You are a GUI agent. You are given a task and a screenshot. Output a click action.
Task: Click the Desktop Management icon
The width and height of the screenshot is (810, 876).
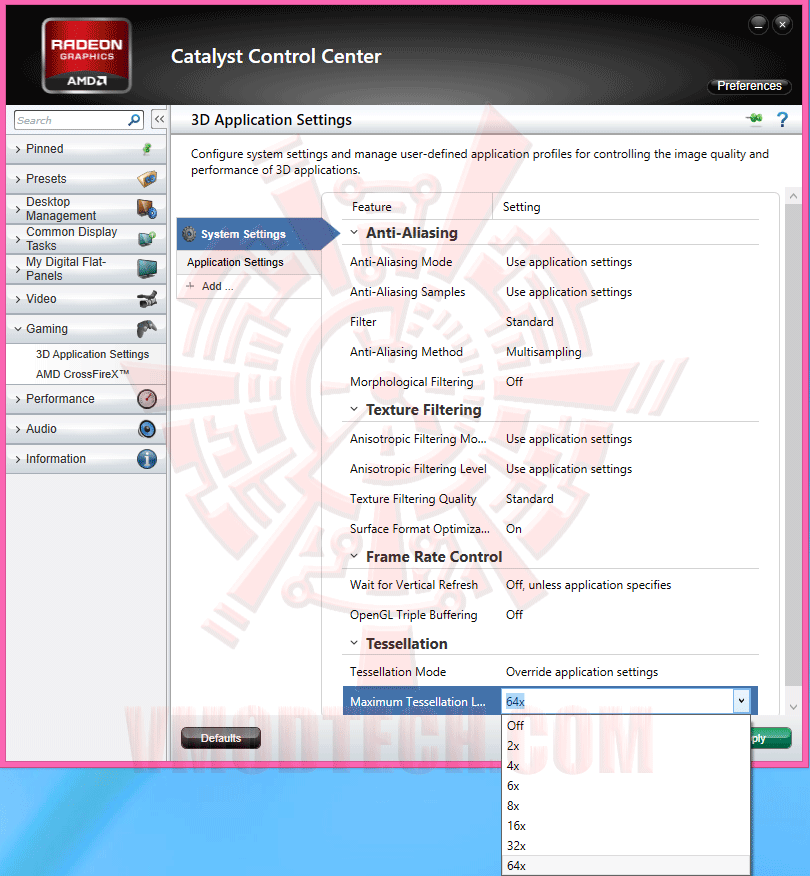(x=147, y=209)
